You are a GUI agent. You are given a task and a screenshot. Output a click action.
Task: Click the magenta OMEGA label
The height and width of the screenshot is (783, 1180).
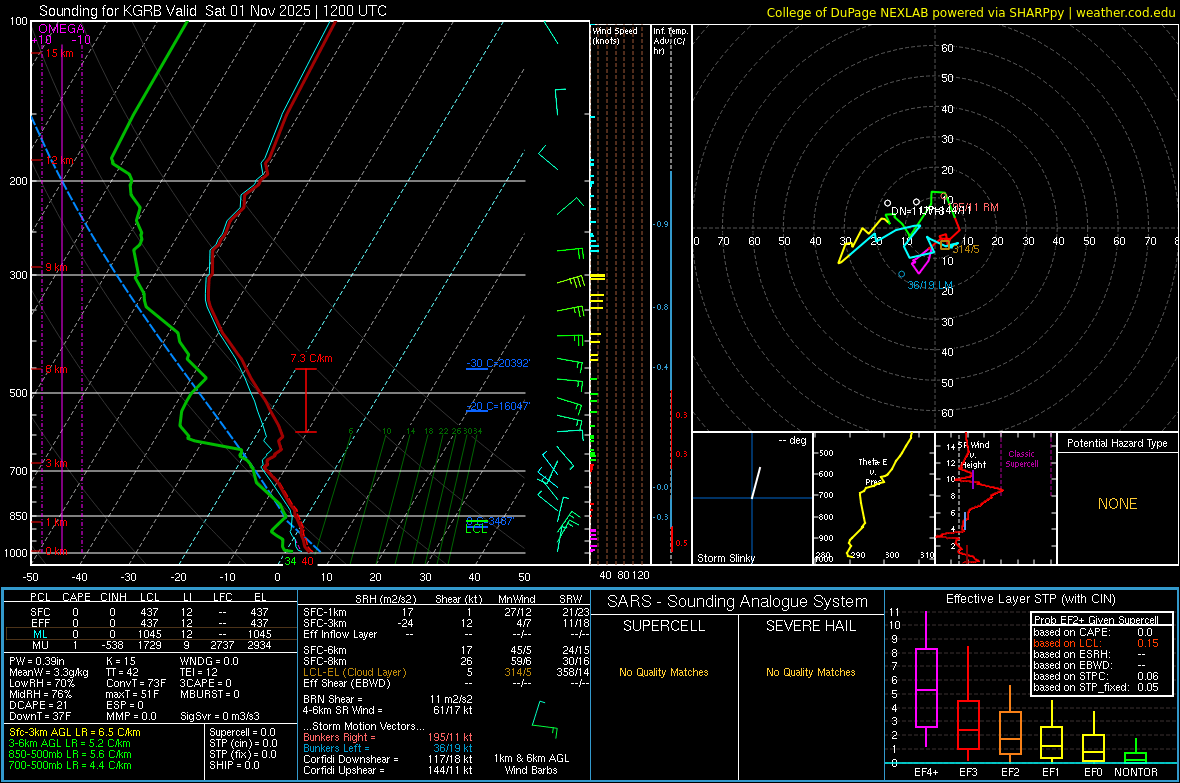[62, 29]
